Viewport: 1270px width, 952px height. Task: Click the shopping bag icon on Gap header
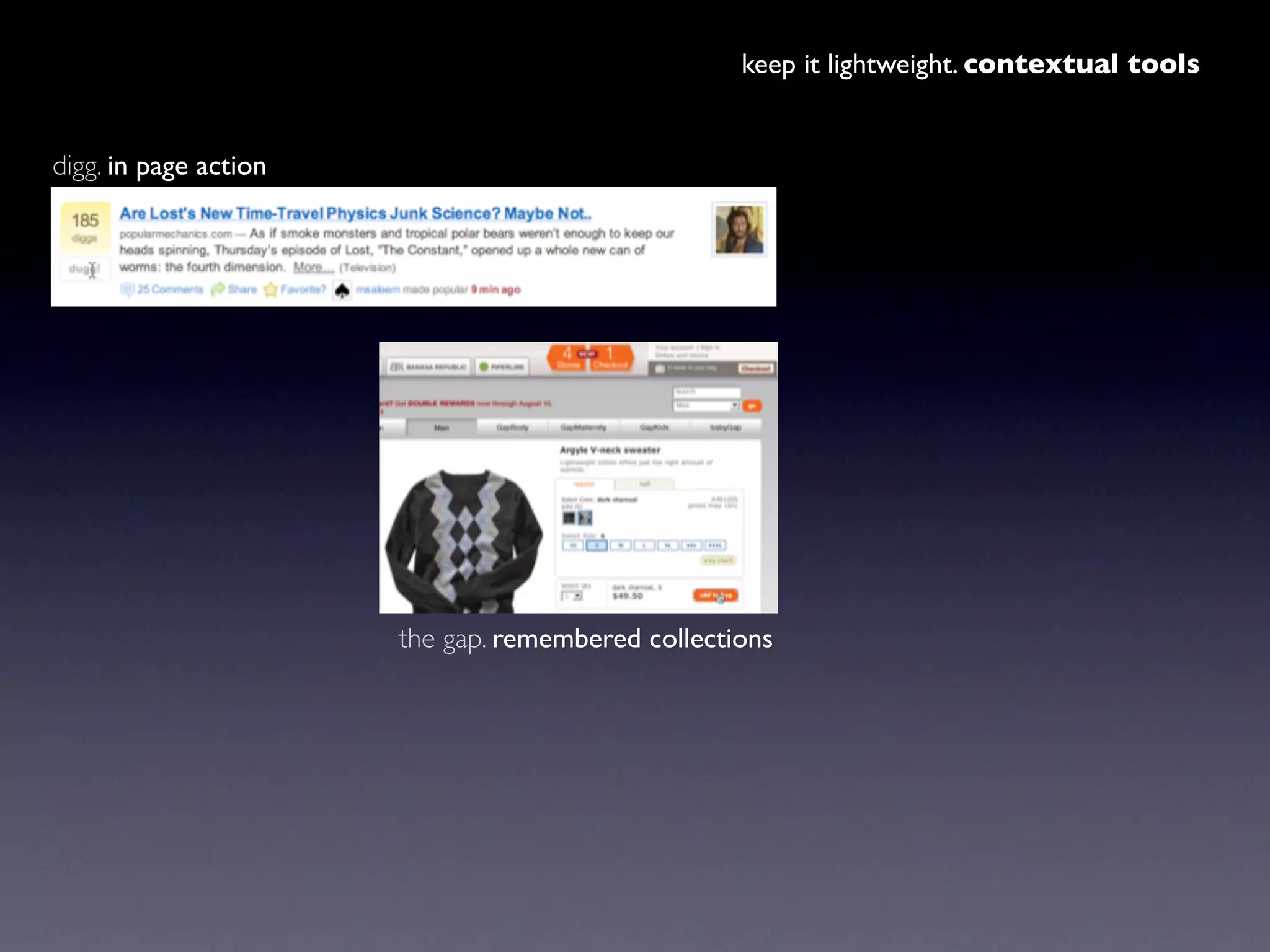click(660, 369)
